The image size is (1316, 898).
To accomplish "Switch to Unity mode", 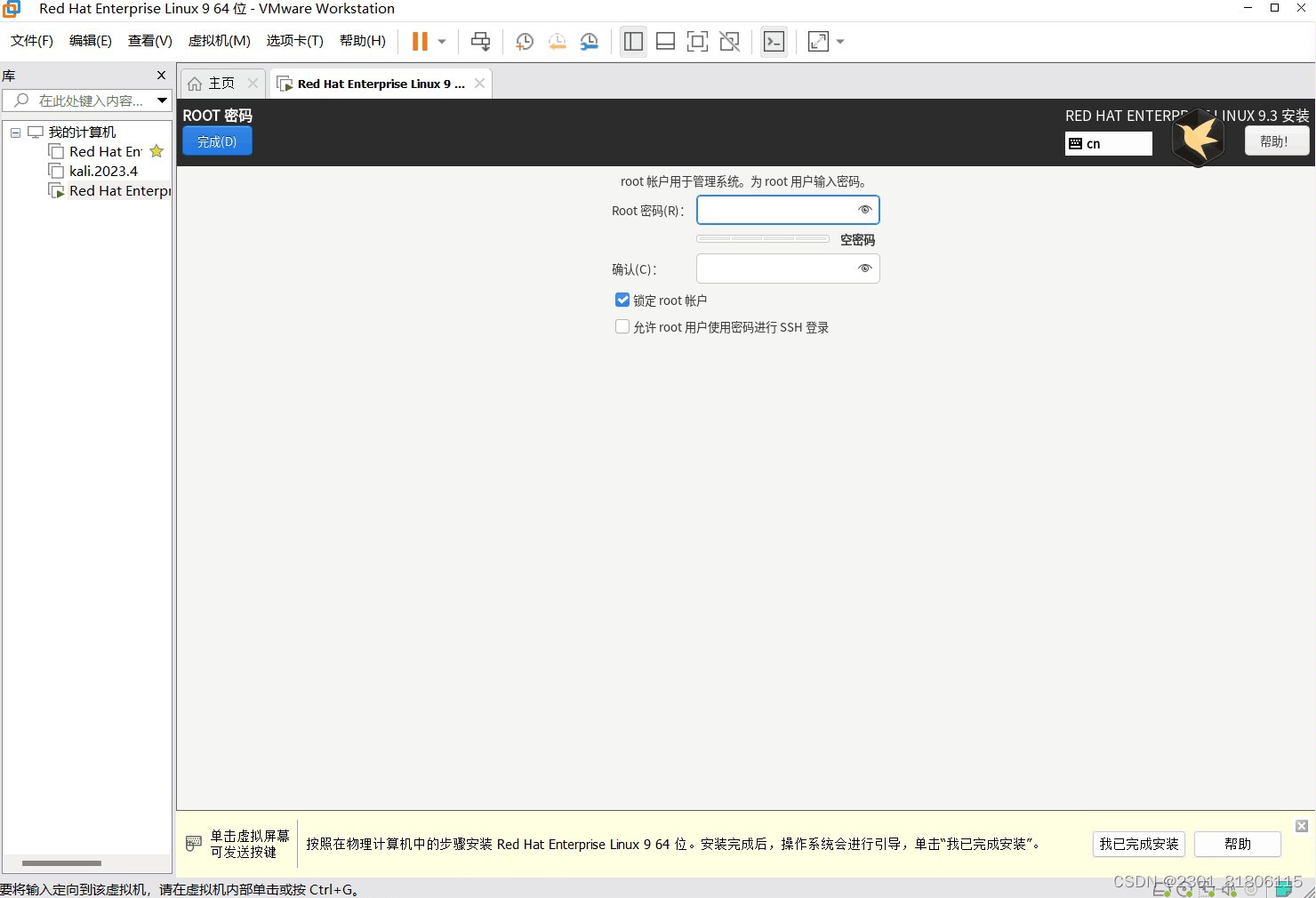I will pyautogui.click(x=729, y=41).
